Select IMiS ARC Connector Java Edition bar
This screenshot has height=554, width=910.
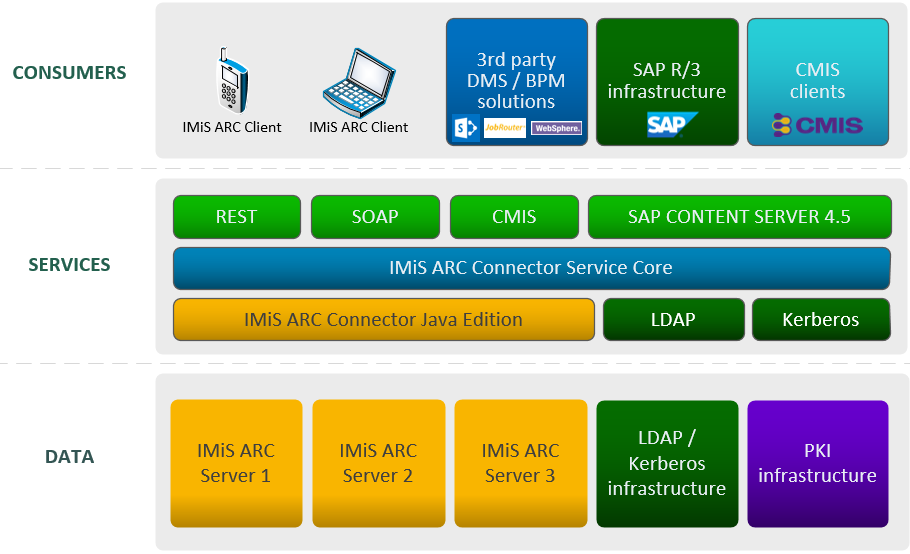point(384,320)
